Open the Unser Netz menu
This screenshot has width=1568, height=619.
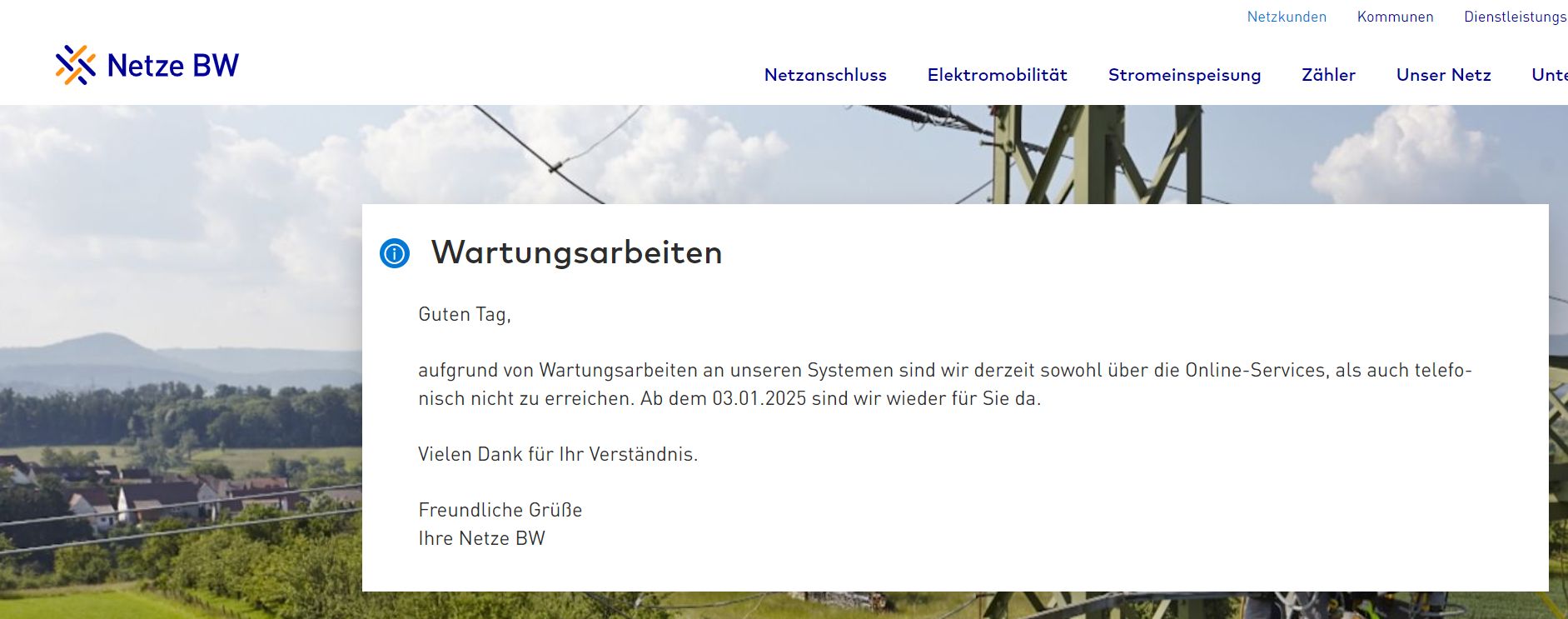tap(1443, 75)
